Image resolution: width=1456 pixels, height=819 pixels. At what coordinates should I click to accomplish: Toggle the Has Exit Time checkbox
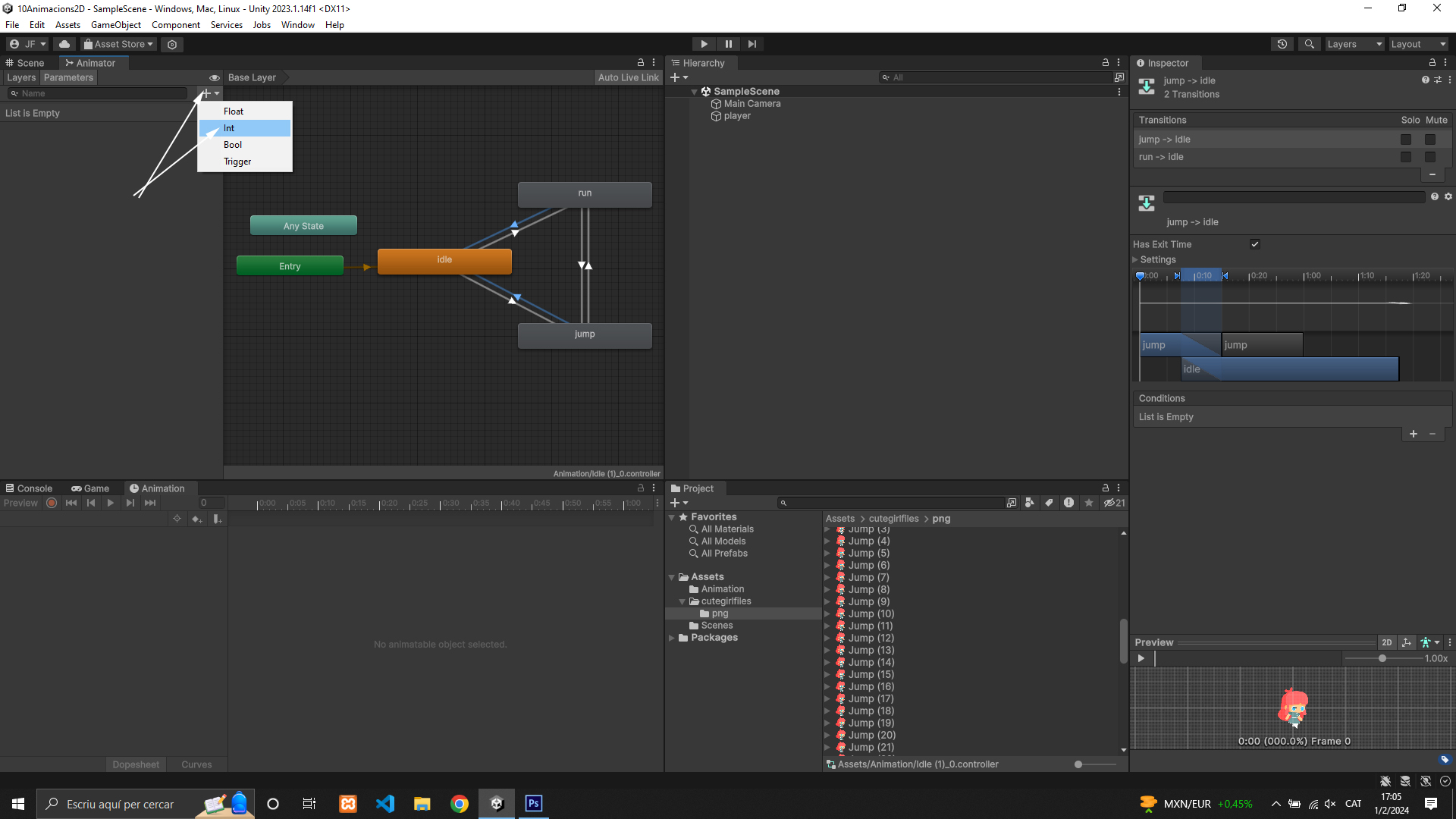(x=1255, y=244)
